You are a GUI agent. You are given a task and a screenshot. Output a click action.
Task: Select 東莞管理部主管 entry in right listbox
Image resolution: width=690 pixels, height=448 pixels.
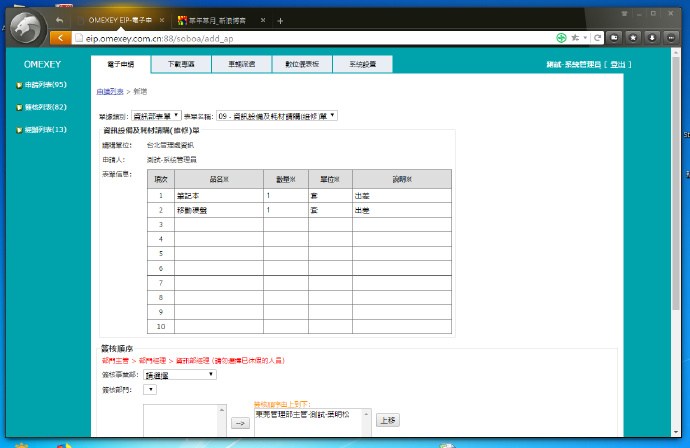pyautogui.click(x=302, y=415)
